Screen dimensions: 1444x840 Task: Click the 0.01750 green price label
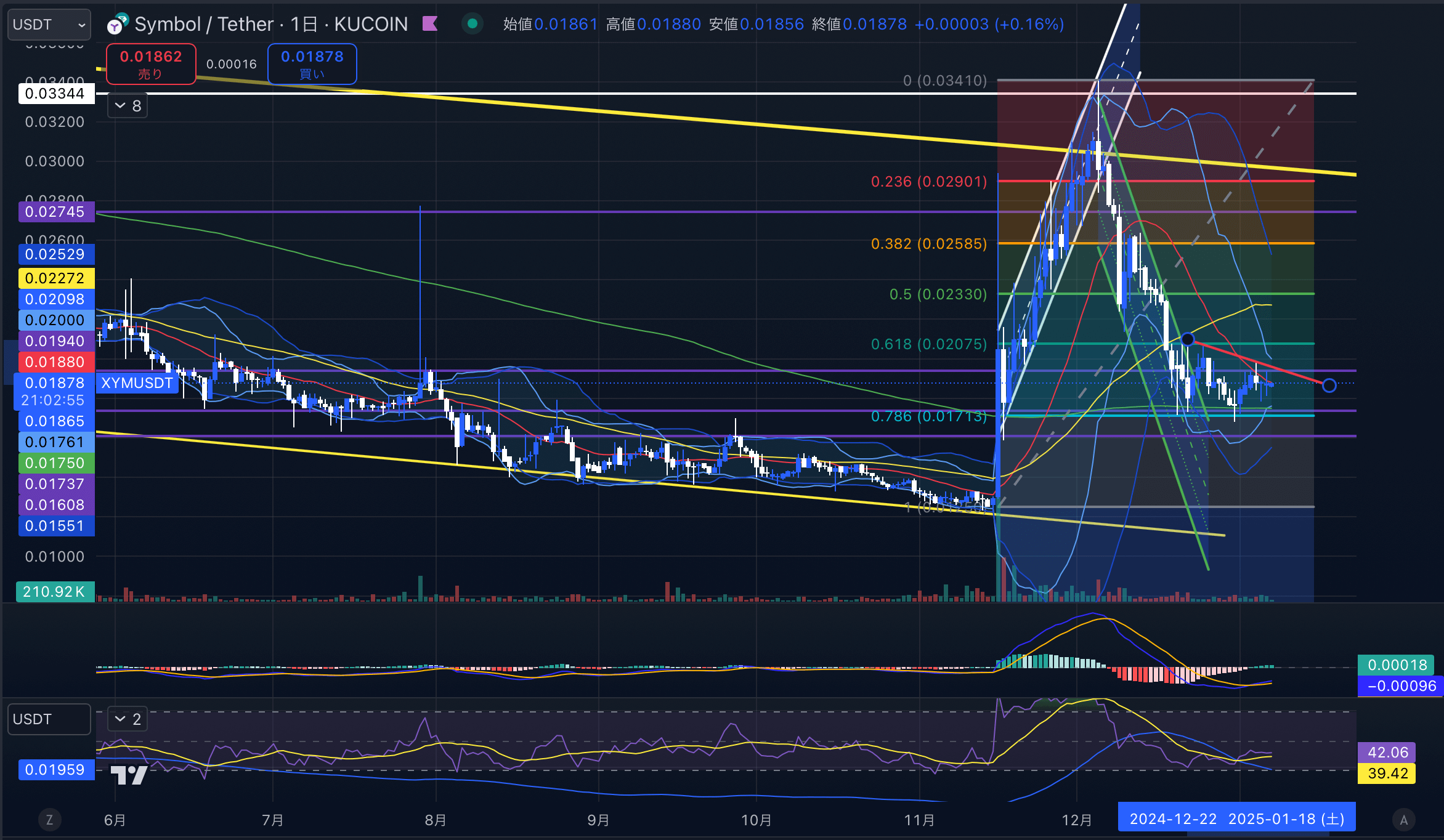56,463
